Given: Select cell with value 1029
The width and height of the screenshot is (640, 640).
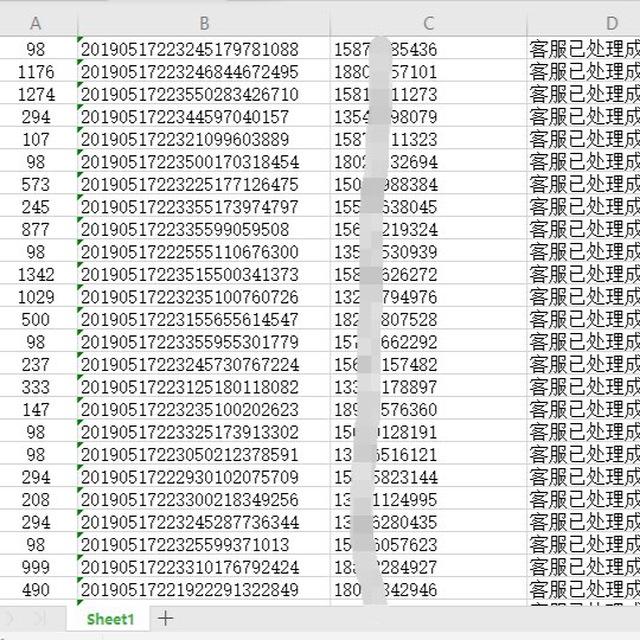Looking at the screenshot, I should (x=38, y=297).
